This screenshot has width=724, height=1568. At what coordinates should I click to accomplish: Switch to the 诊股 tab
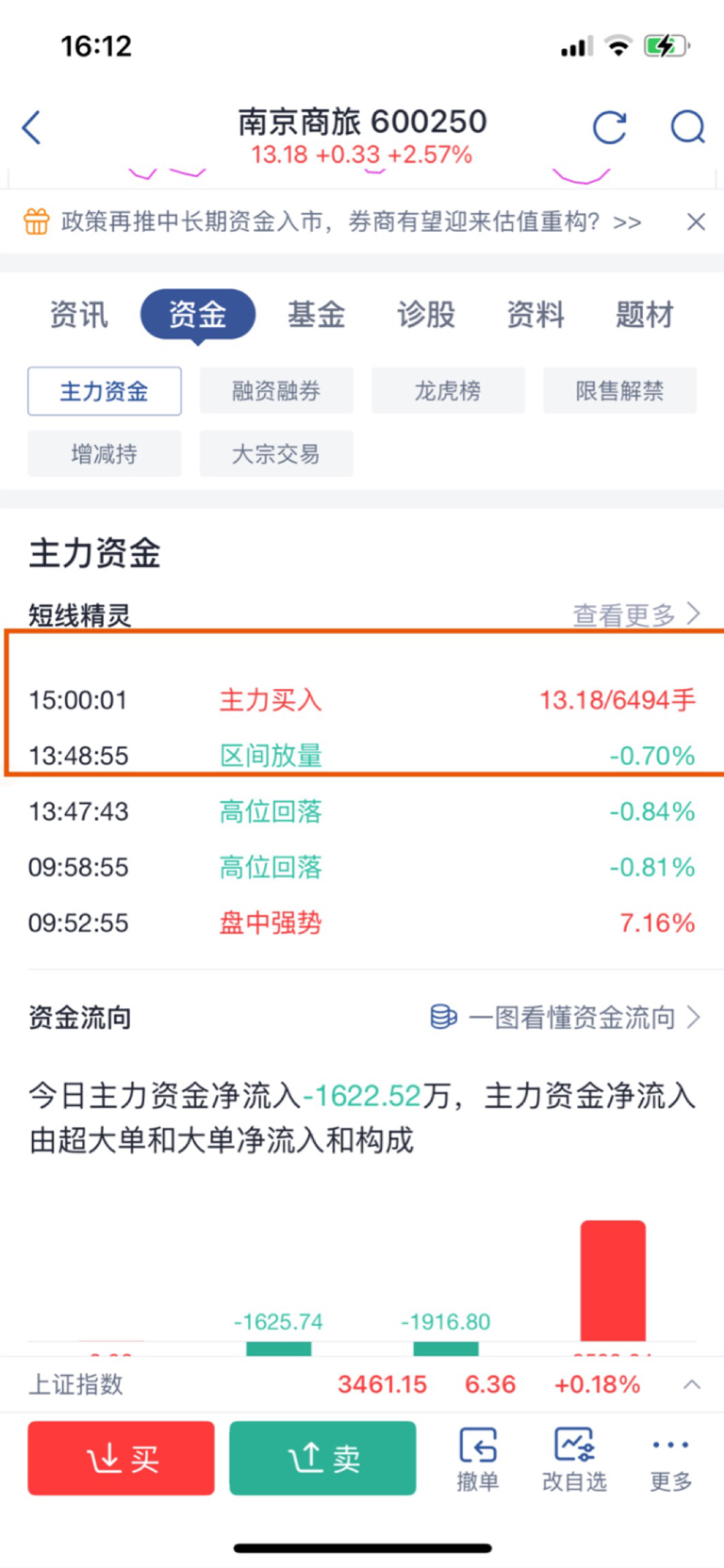(x=426, y=315)
